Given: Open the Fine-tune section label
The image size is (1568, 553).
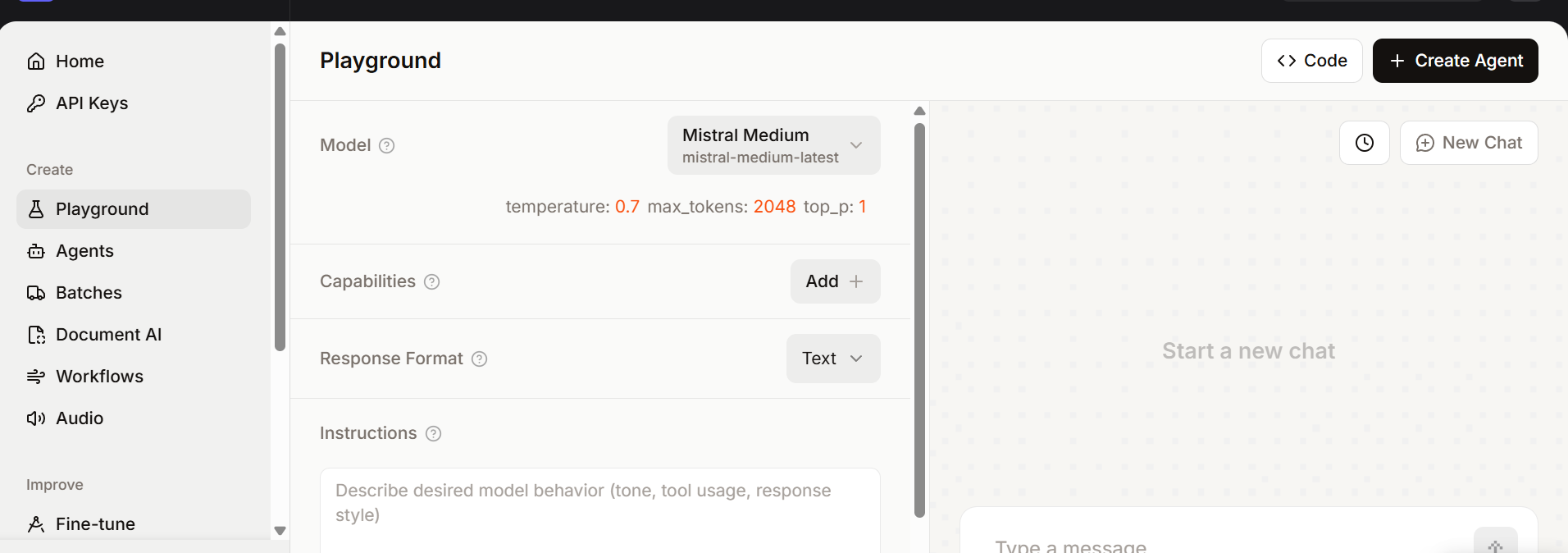Looking at the screenshot, I should (x=95, y=524).
